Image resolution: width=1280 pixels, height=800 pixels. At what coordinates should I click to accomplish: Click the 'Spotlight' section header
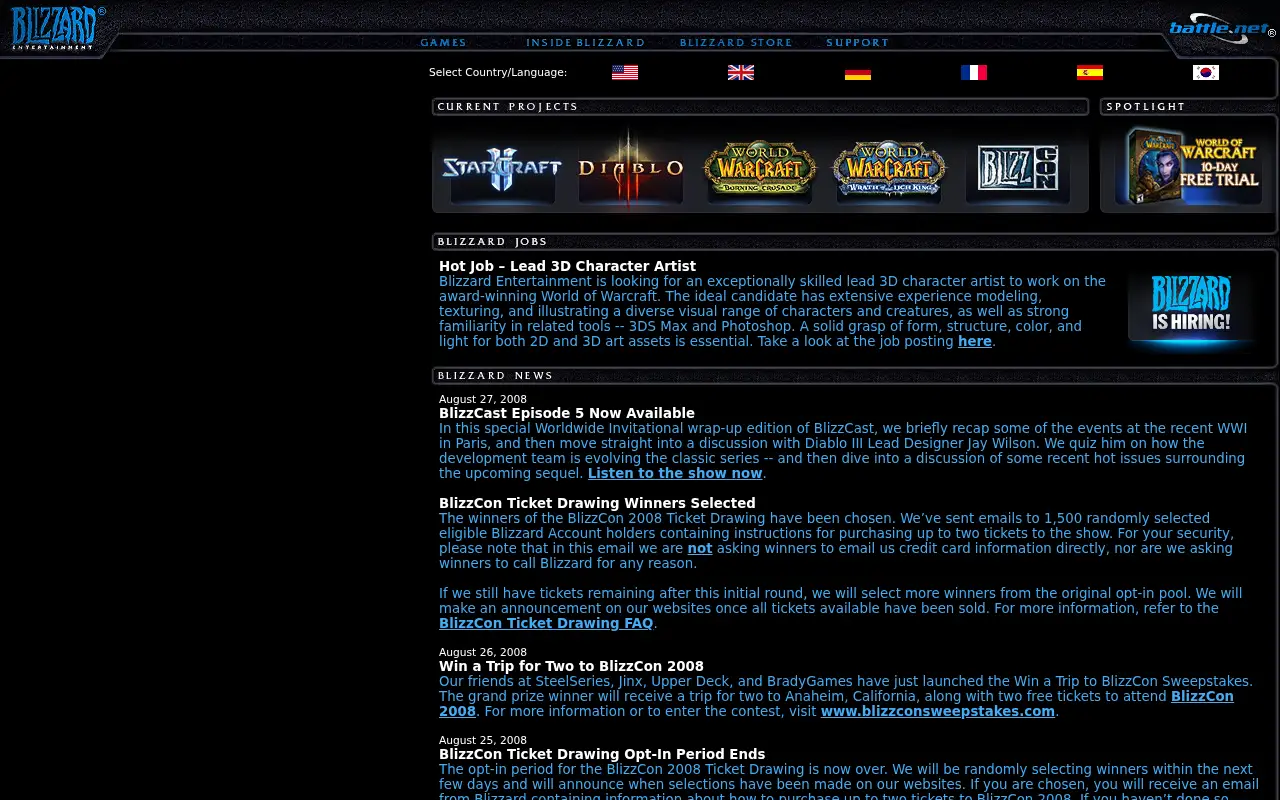[x=1146, y=106]
